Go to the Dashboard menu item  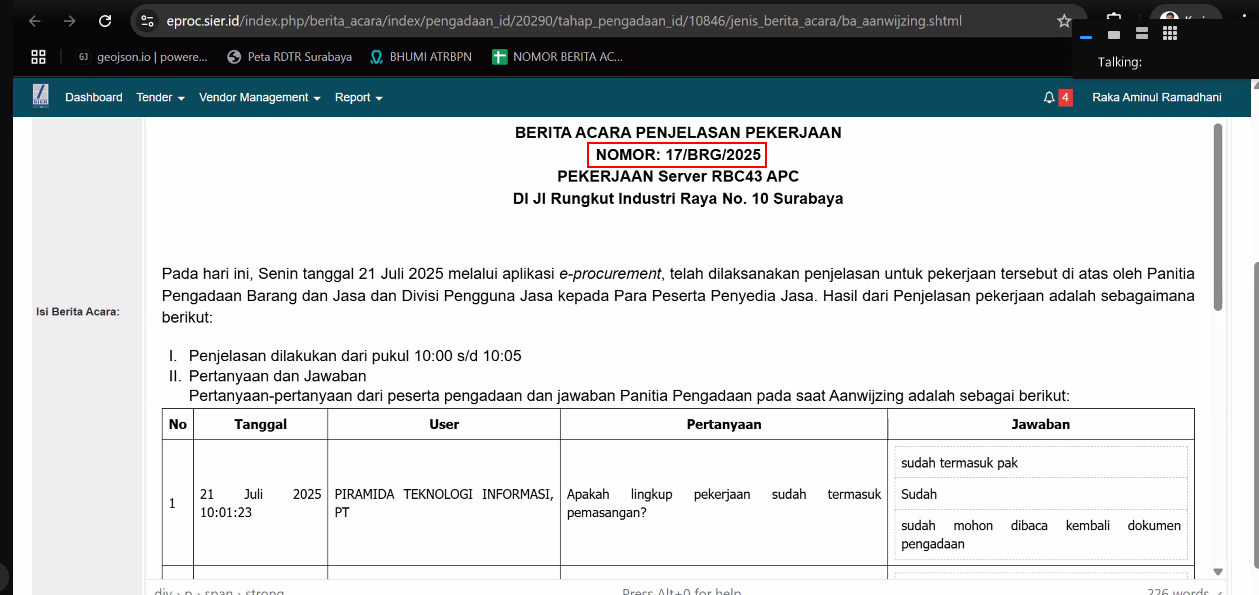point(93,98)
